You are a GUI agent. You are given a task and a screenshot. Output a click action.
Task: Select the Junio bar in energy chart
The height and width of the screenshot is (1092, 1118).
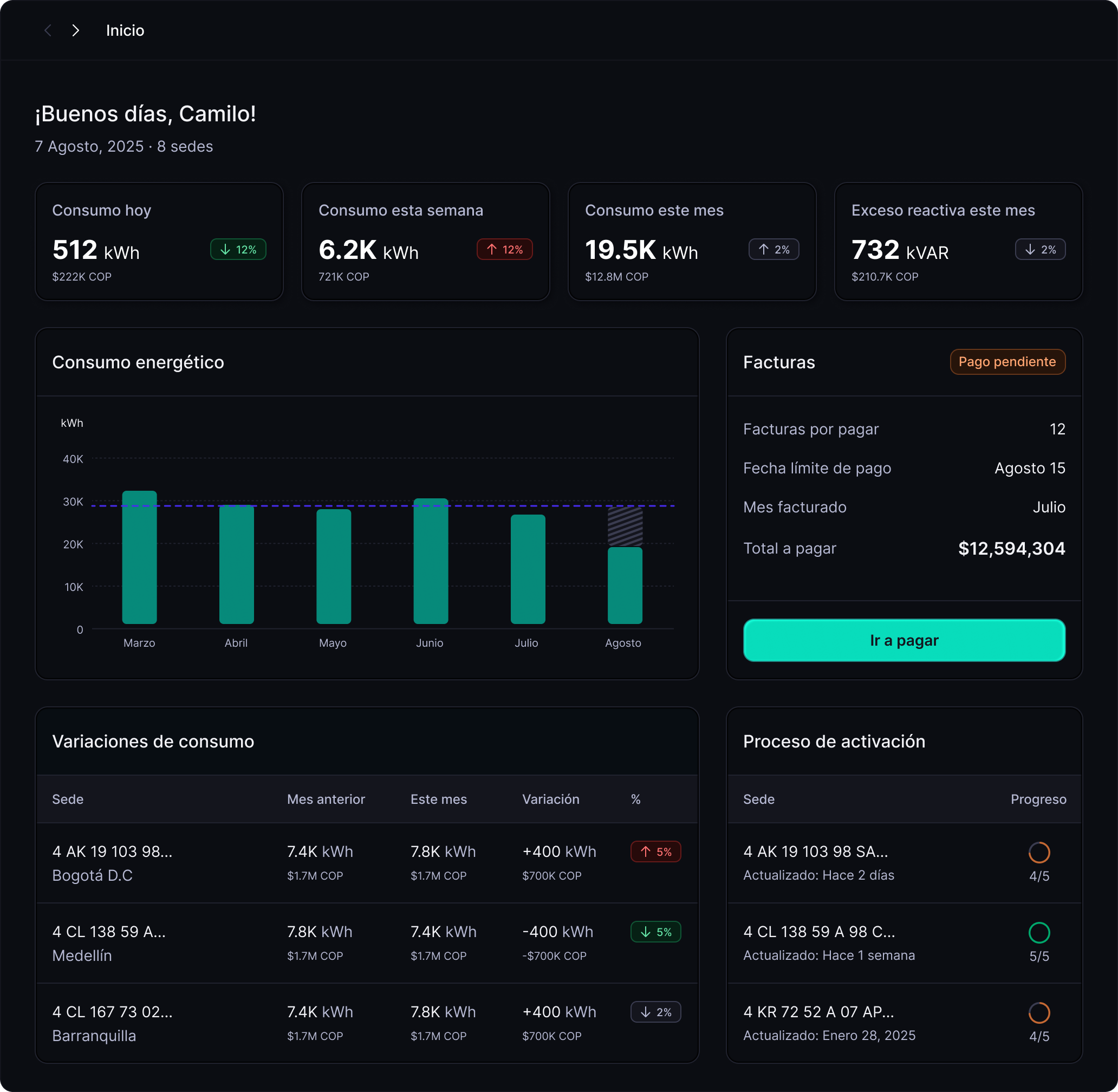tap(430, 561)
